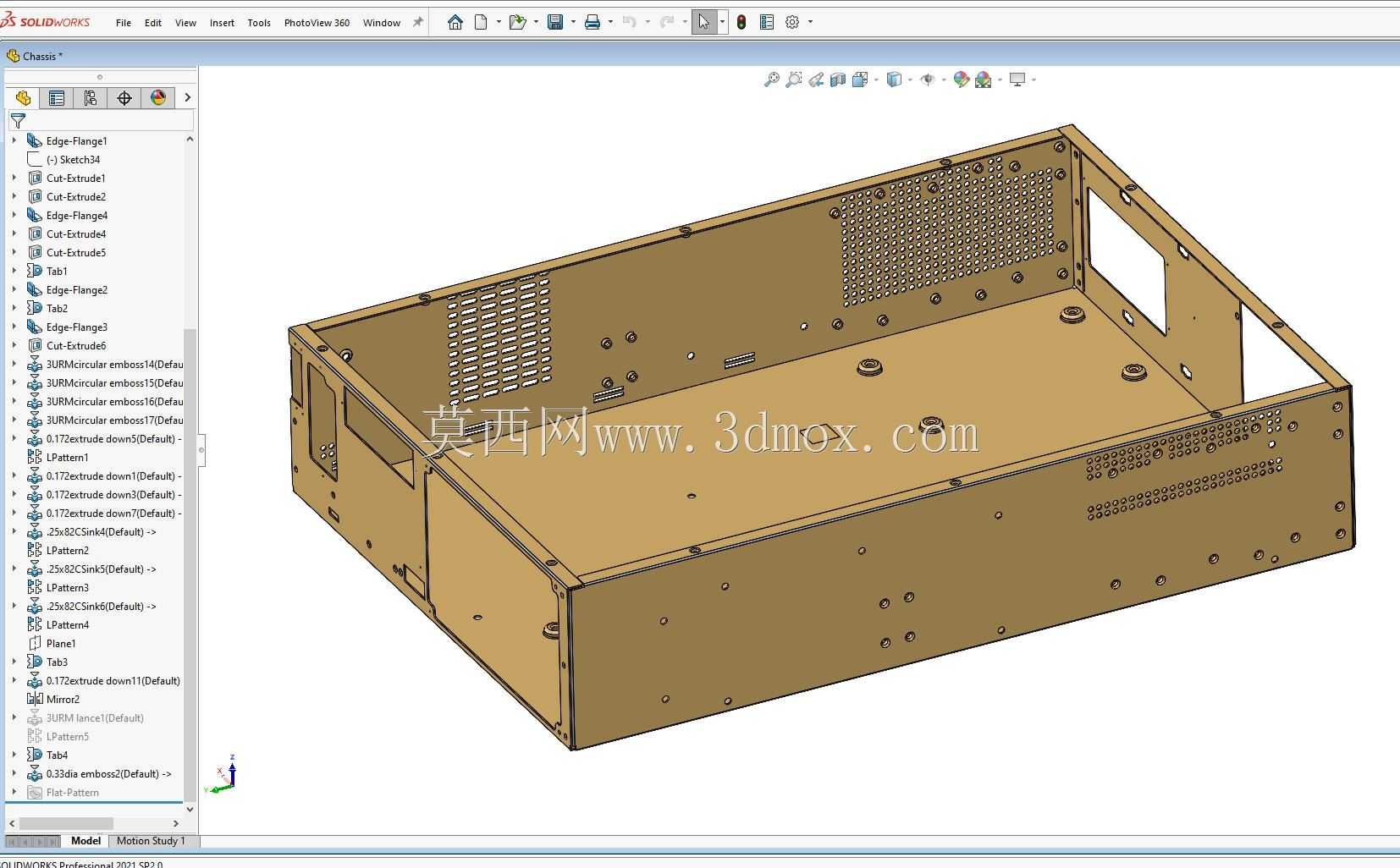Image resolution: width=1400 pixels, height=868 pixels.
Task: Open the Display Style dropdown arrow
Action: [910, 80]
